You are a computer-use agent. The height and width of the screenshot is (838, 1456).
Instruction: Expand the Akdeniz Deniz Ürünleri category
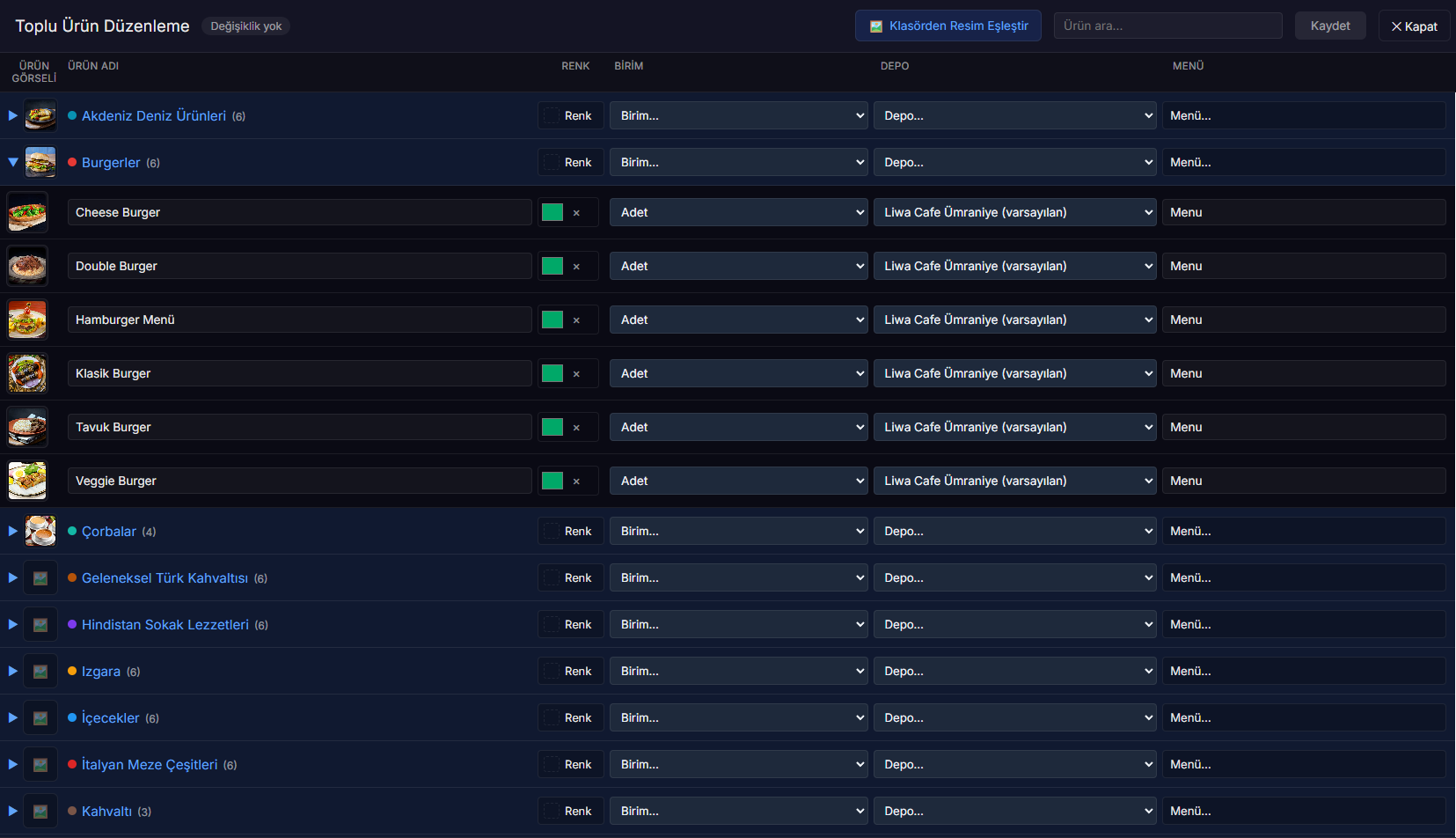pyautogui.click(x=13, y=116)
